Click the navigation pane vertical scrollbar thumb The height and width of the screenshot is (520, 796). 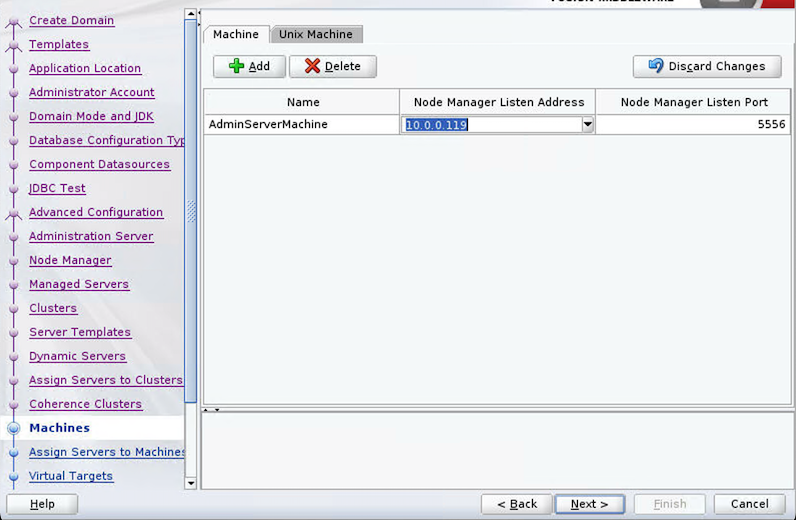coord(191,211)
